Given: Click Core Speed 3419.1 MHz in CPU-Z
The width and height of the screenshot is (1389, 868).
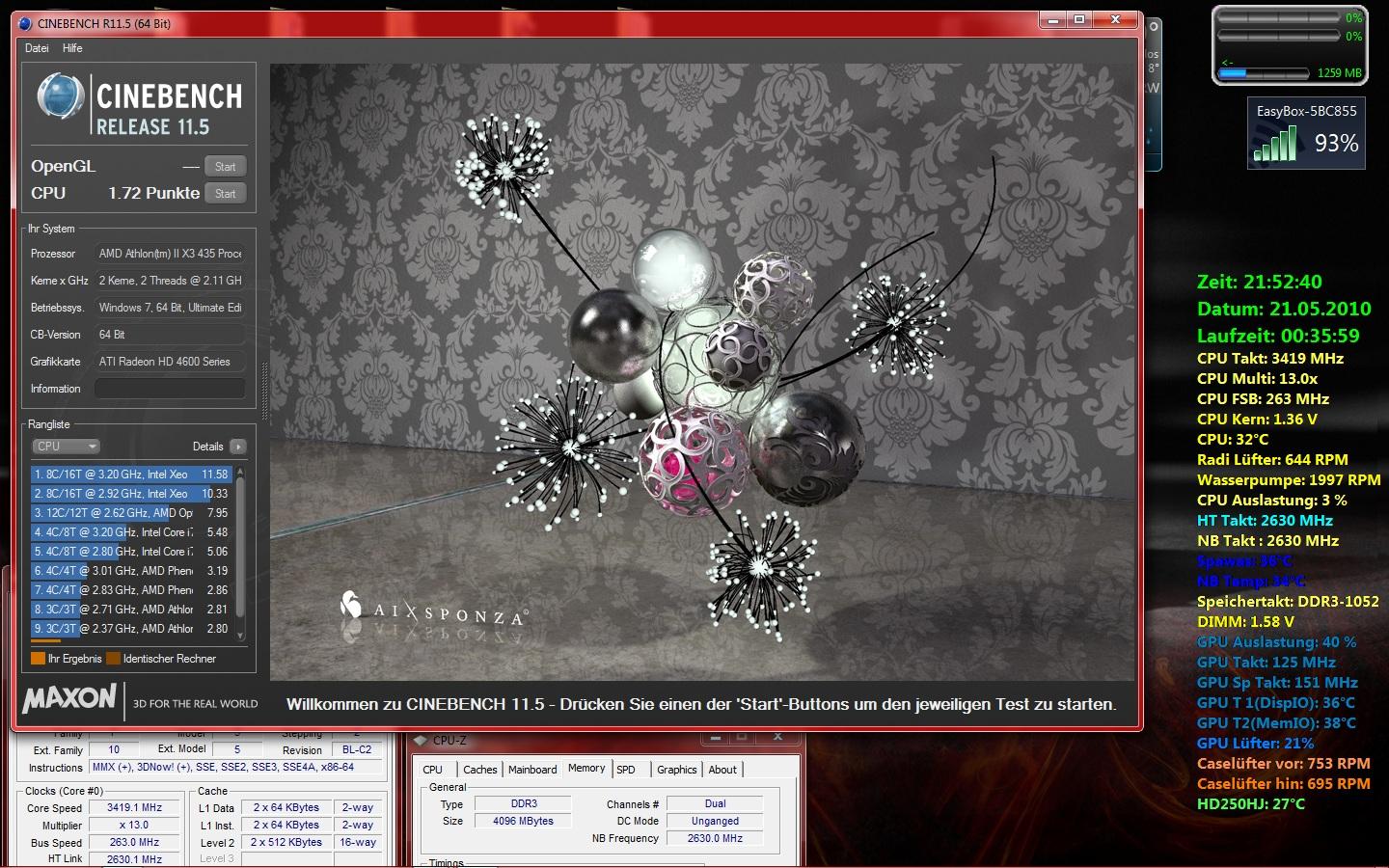Looking at the screenshot, I should pos(134,808).
